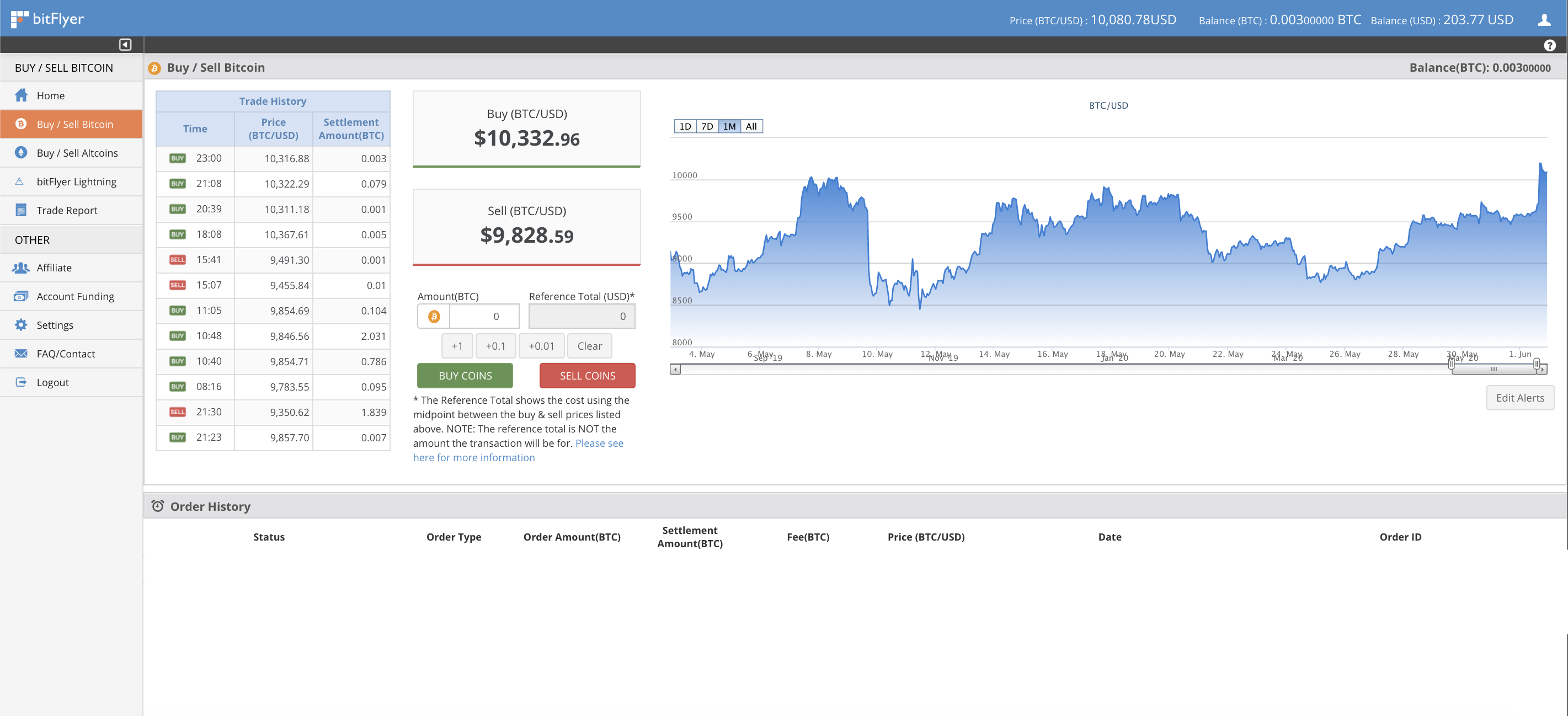Viewport: 1568px width, 716px height.
Task: Click the Order History clock icon
Action: pos(158,506)
